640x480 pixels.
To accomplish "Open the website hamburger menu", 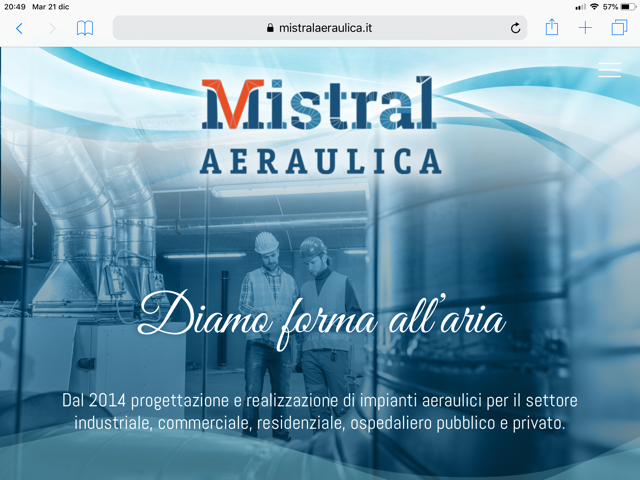I will (x=609, y=69).
